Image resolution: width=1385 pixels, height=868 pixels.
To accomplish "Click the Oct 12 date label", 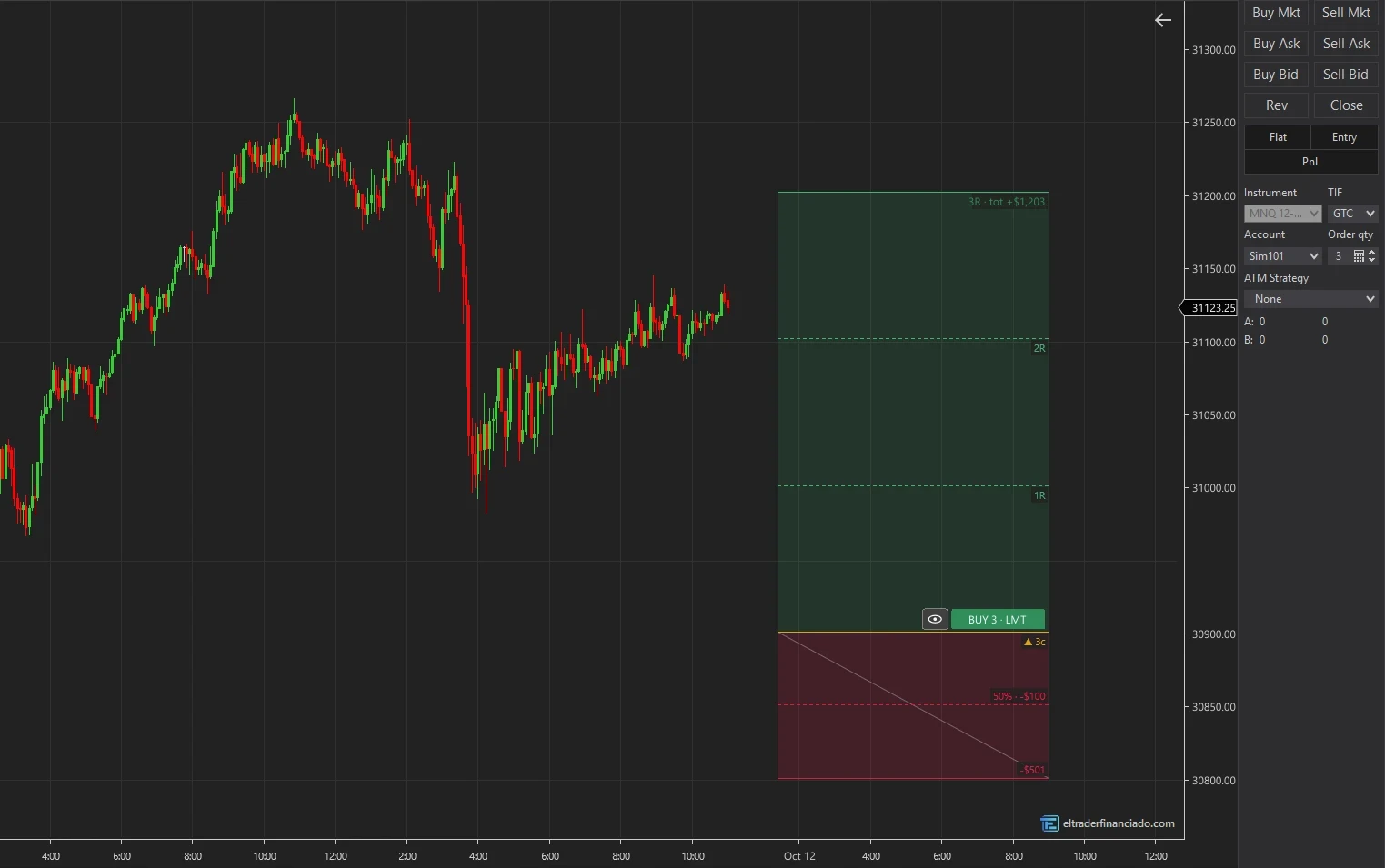I will 799,856.
